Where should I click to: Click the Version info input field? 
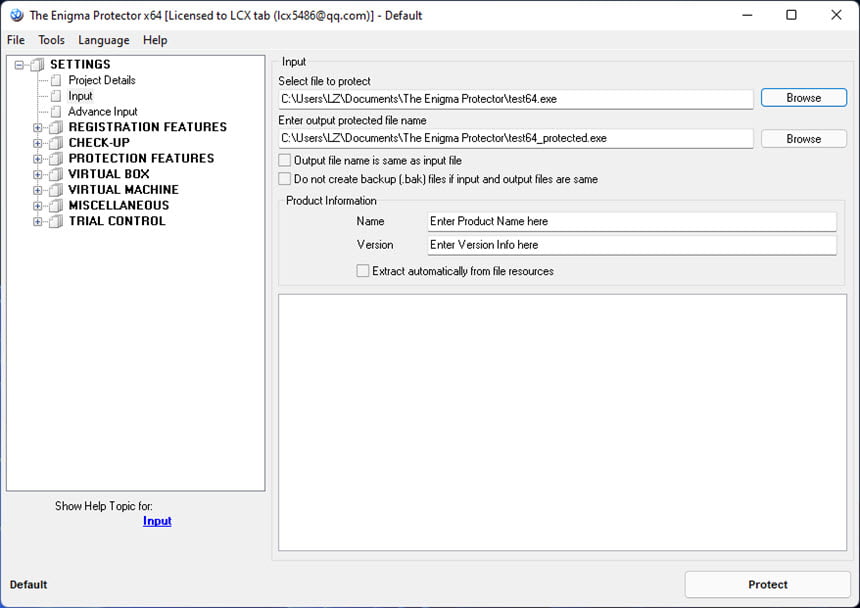(632, 245)
